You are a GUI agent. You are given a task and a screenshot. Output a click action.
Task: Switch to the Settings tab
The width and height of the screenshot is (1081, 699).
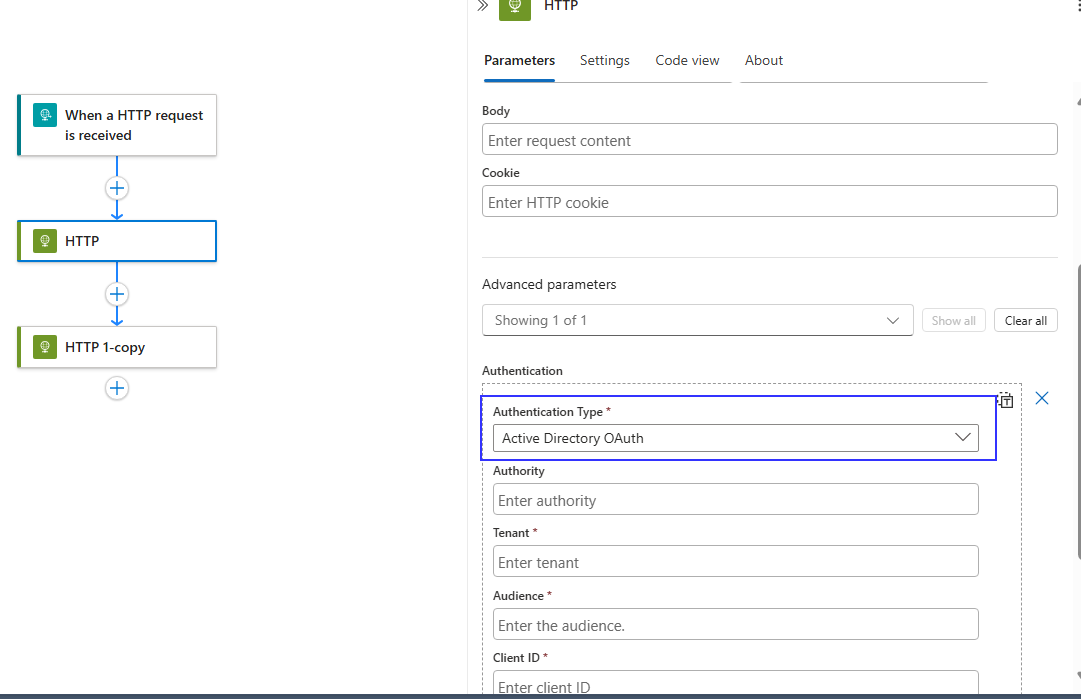pyautogui.click(x=604, y=60)
